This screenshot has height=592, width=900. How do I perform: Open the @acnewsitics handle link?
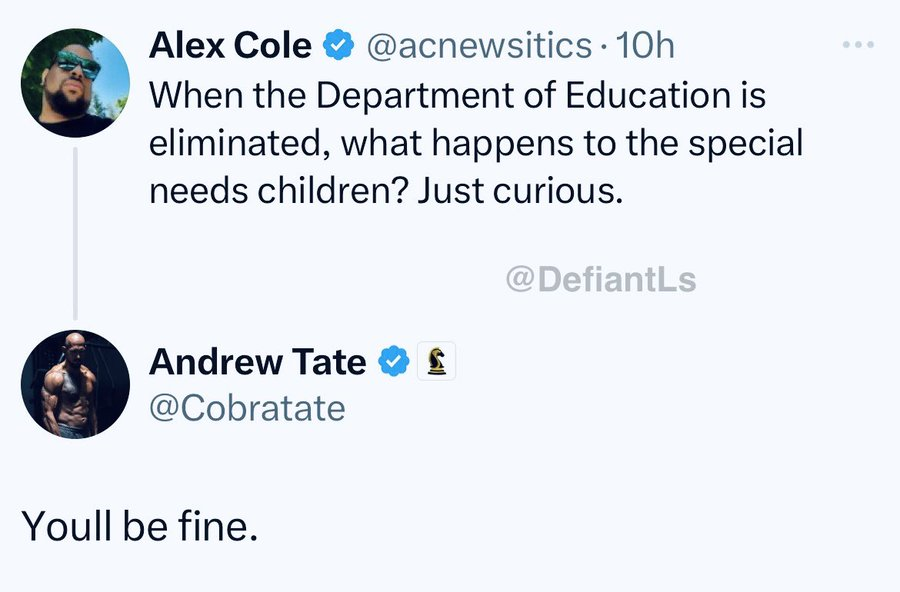479,45
